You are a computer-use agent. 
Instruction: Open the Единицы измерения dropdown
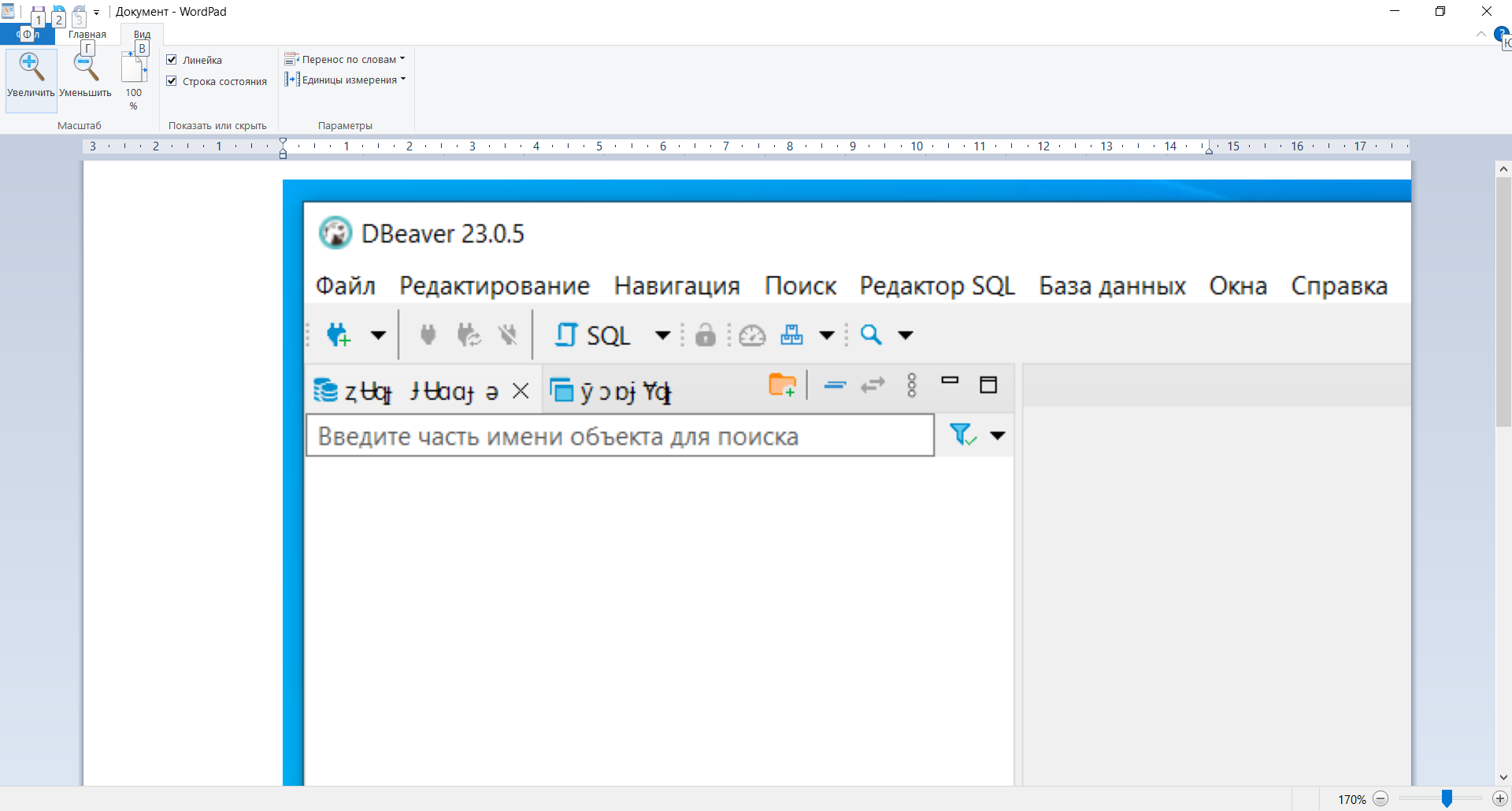pyautogui.click(x=403, y=79)
